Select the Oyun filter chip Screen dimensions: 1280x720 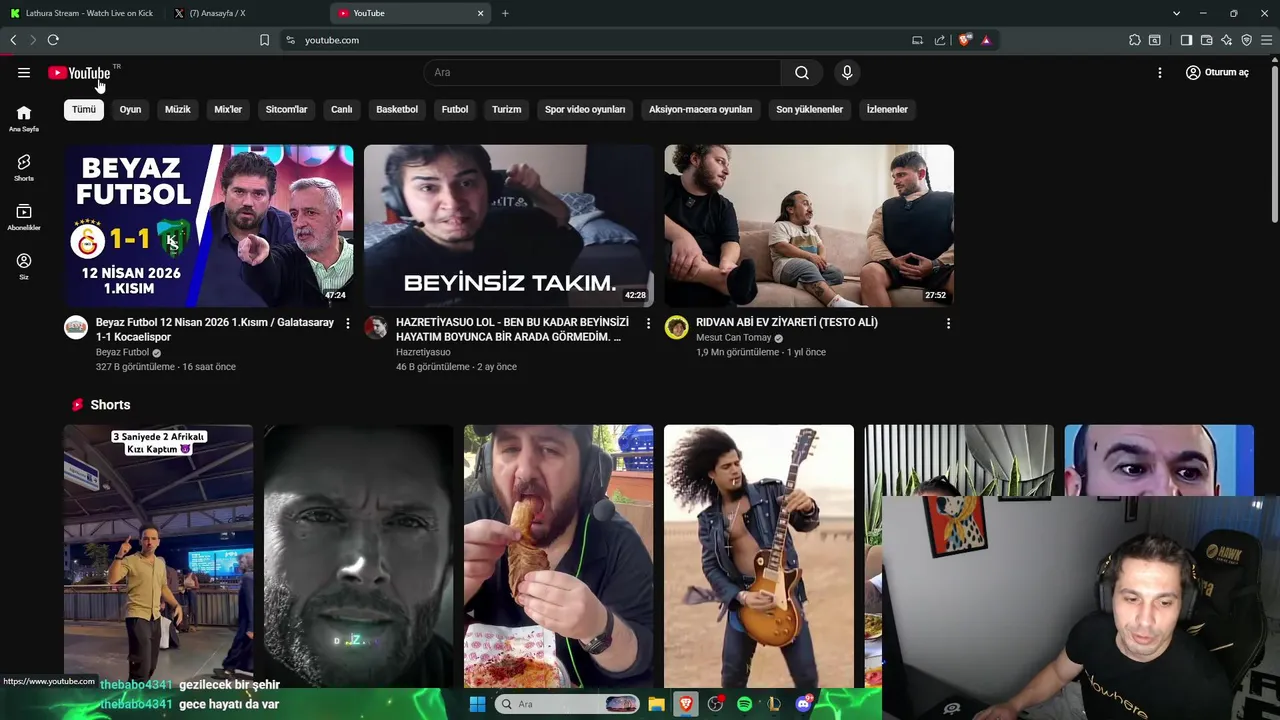(130, 109)
